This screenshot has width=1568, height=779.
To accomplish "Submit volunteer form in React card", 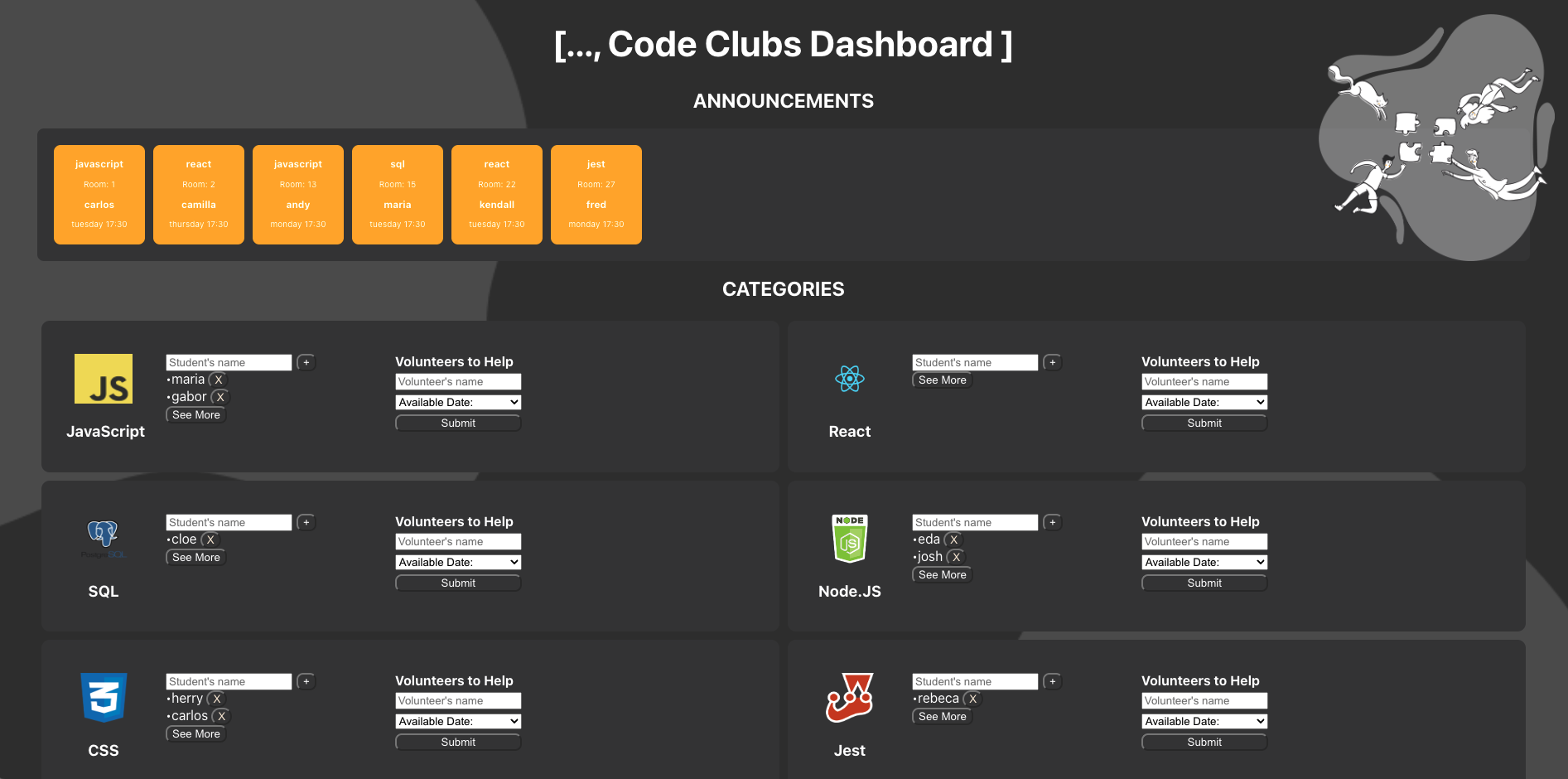I will 1204,423.
